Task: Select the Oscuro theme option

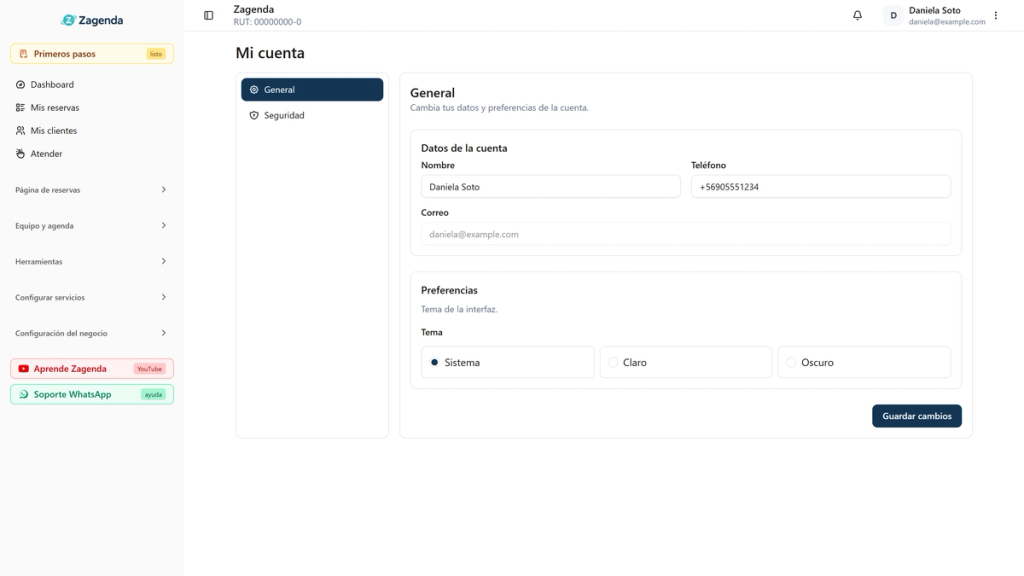Action: pyautogui.click(x=864, y=362)
